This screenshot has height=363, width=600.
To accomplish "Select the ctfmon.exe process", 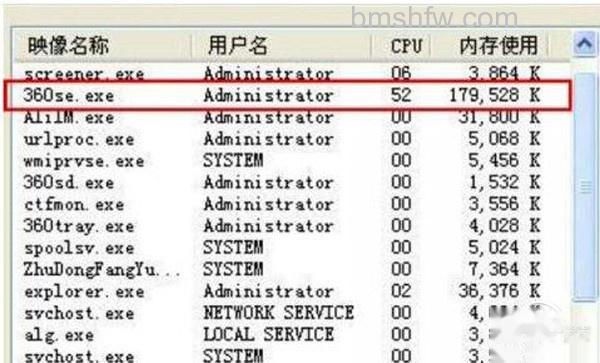I will (292, 204).
